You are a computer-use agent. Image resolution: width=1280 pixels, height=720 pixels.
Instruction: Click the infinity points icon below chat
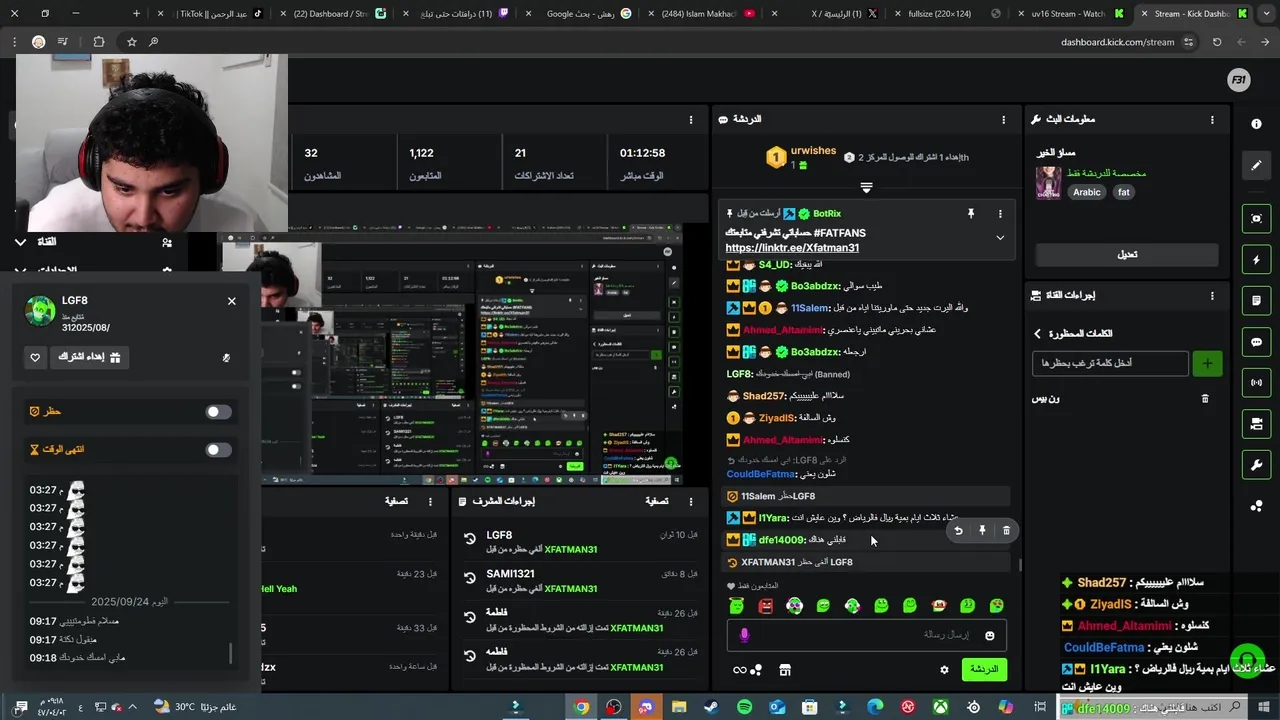(x=740, y=670)
